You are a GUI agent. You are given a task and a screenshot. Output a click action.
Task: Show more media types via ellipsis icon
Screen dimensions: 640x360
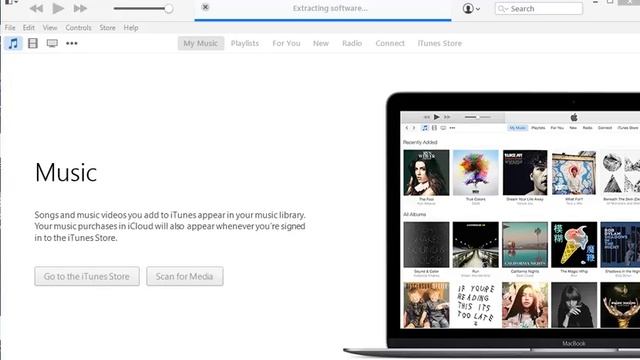[72, 43]
